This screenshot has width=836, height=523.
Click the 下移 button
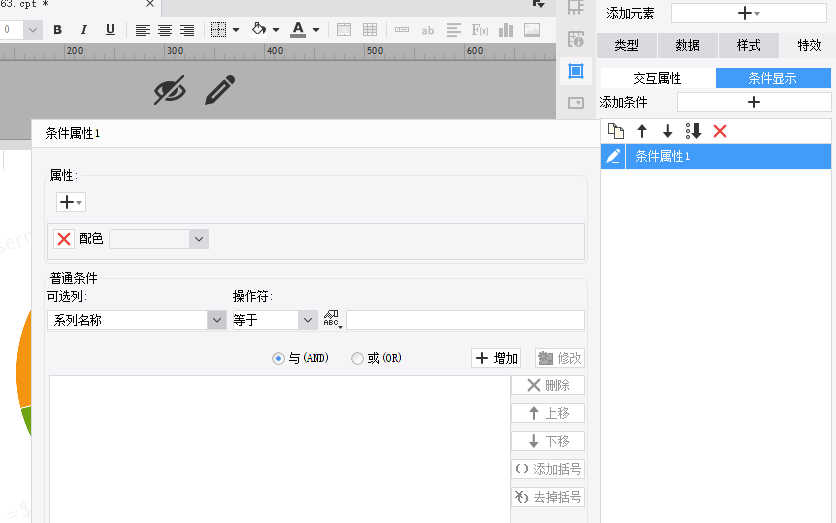tap(548, 441)
